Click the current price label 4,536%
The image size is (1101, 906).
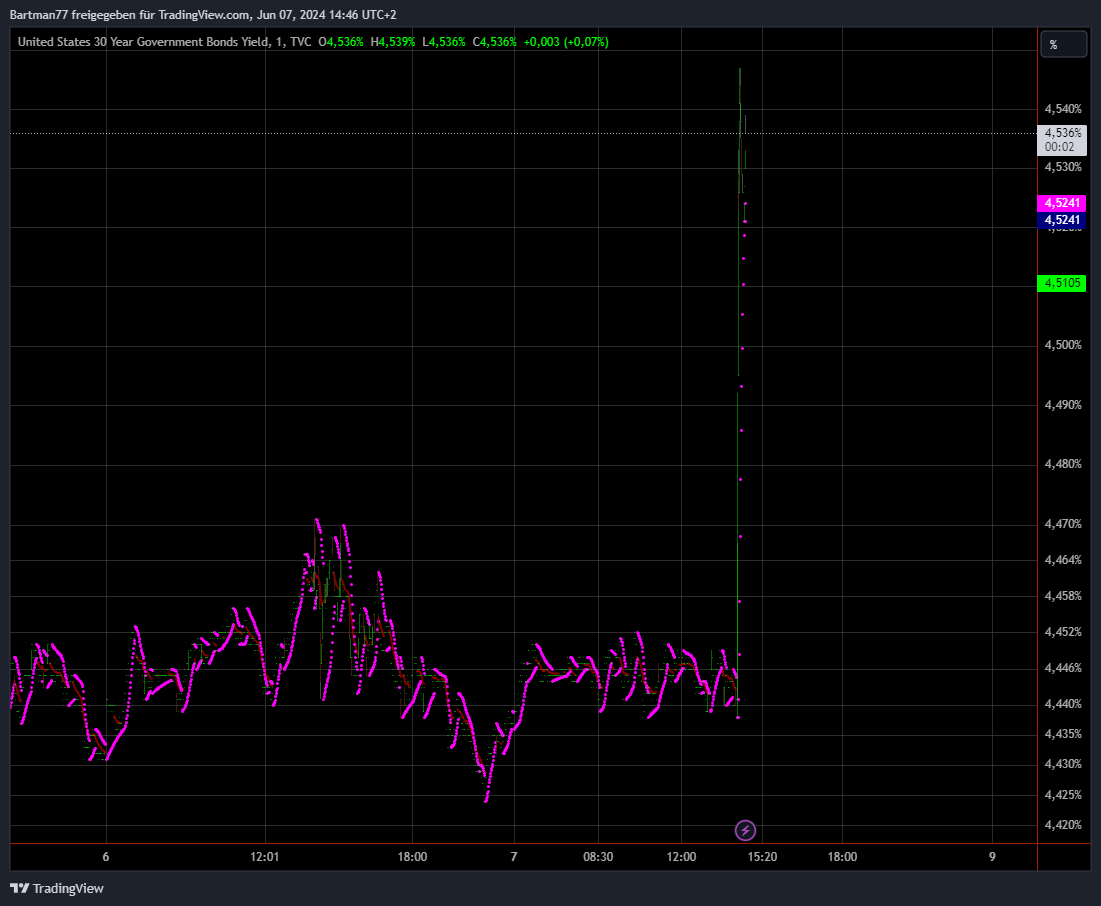pyautogui.click(x=1062, y=140)
